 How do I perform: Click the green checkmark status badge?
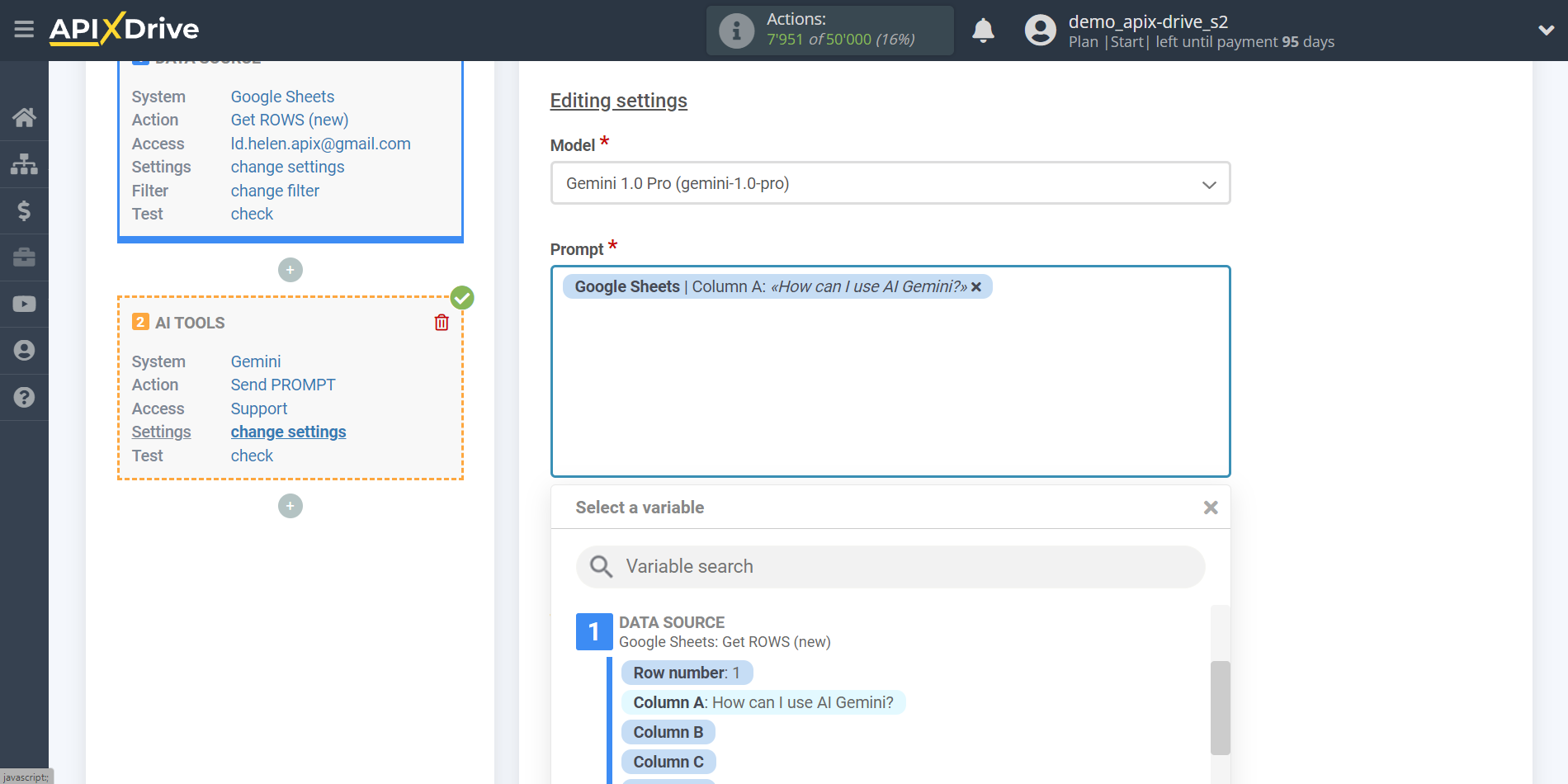[x=462, y=297]
